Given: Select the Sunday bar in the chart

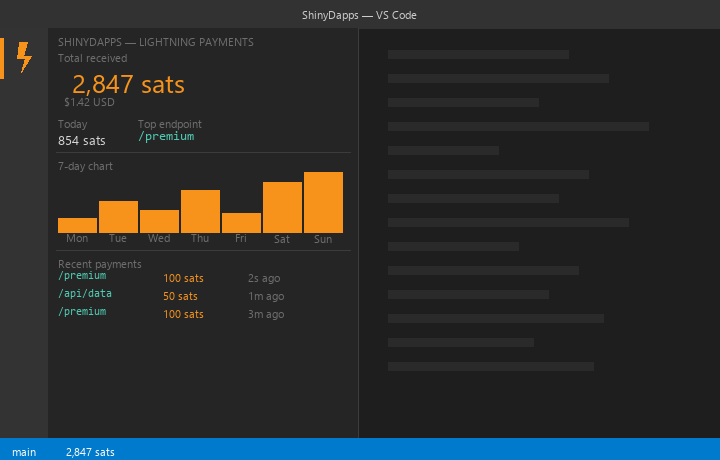Looking at the screenshot, I should tap(323, 202).
